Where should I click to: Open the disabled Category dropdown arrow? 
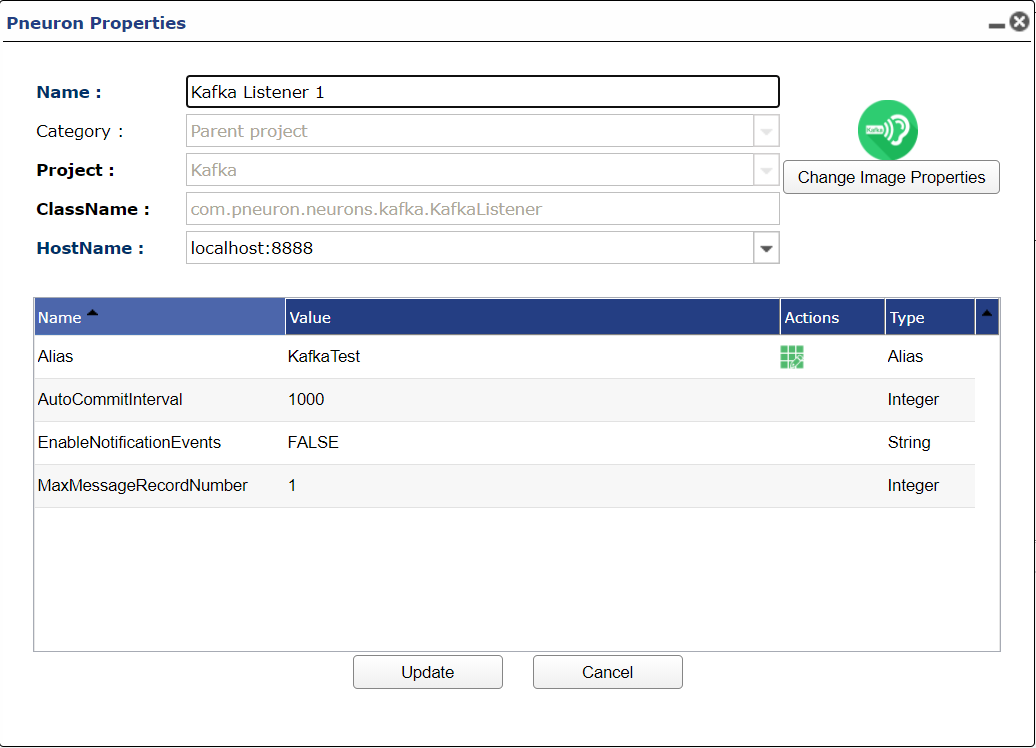point(766,131)
